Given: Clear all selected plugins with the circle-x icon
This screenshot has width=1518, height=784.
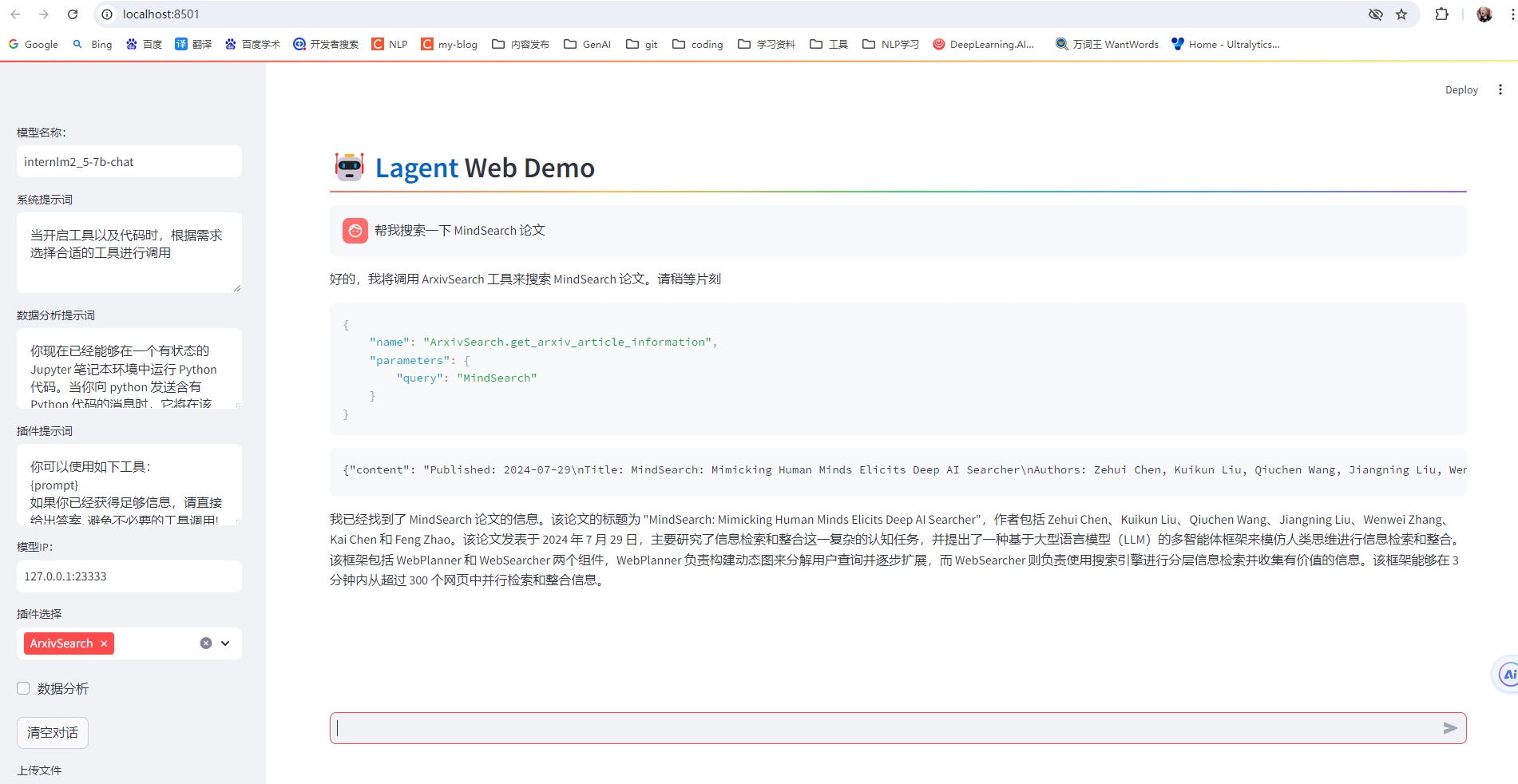Looking at the screenshot, I should pyautogui.click(x=206, y=643).
